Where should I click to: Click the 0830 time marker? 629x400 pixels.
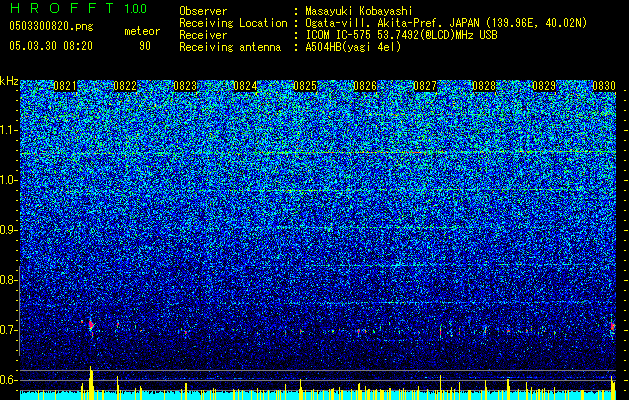pos(604,86)
